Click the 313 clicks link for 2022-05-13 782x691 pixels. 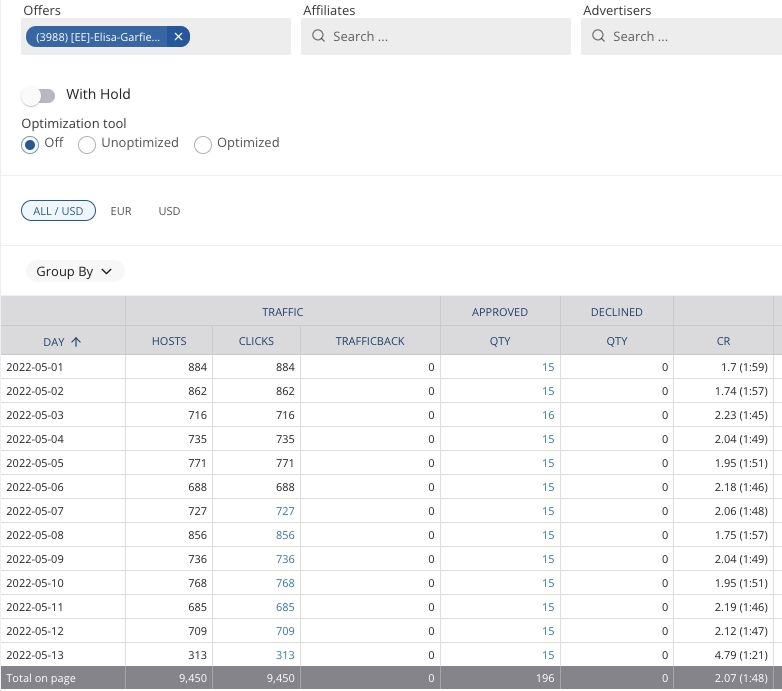pyautogui.click(x=285, y=655)
